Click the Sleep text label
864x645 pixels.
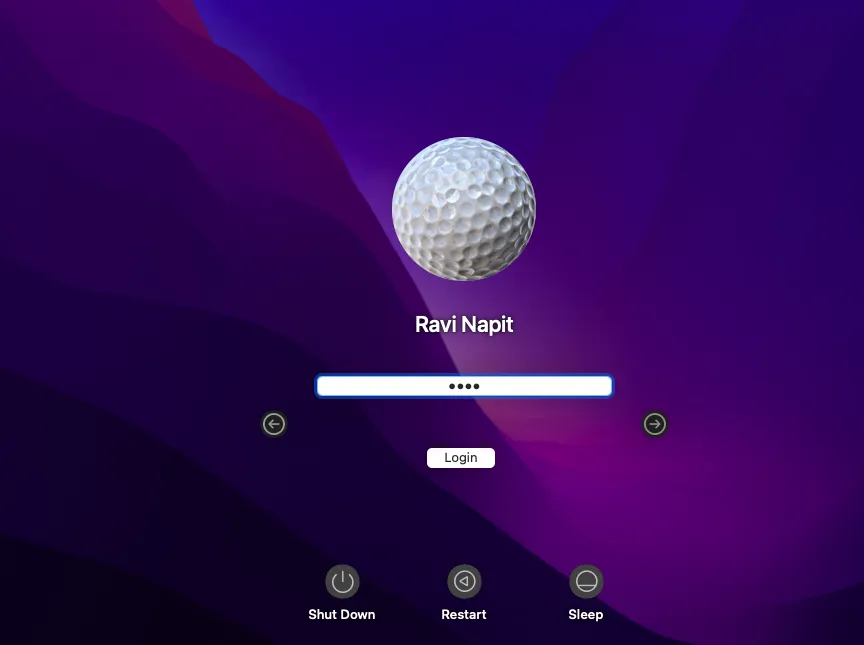(x=586, y=614)
